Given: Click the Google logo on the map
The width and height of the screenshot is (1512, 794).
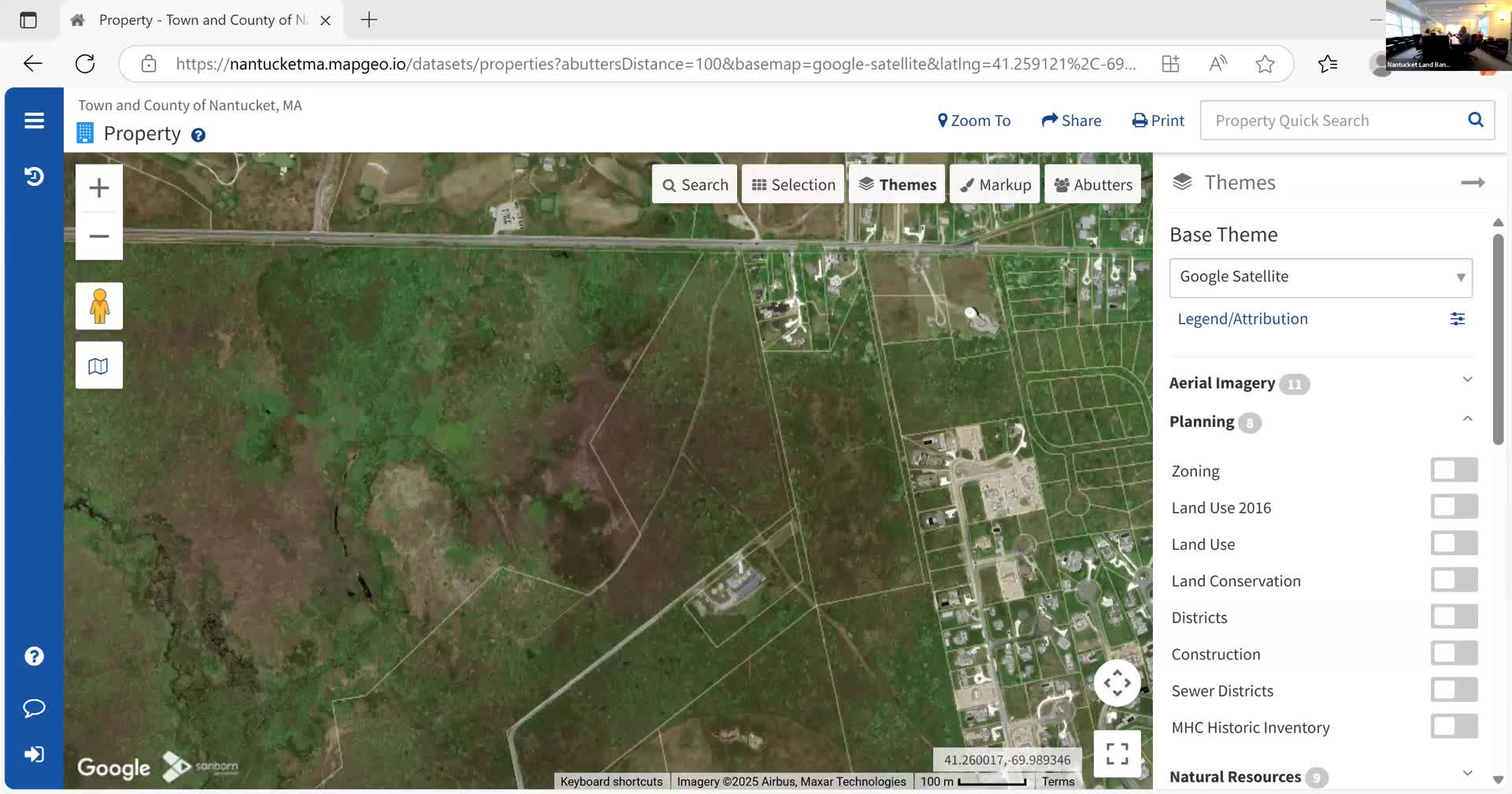Looking at the screenshot, I should 114,767.
